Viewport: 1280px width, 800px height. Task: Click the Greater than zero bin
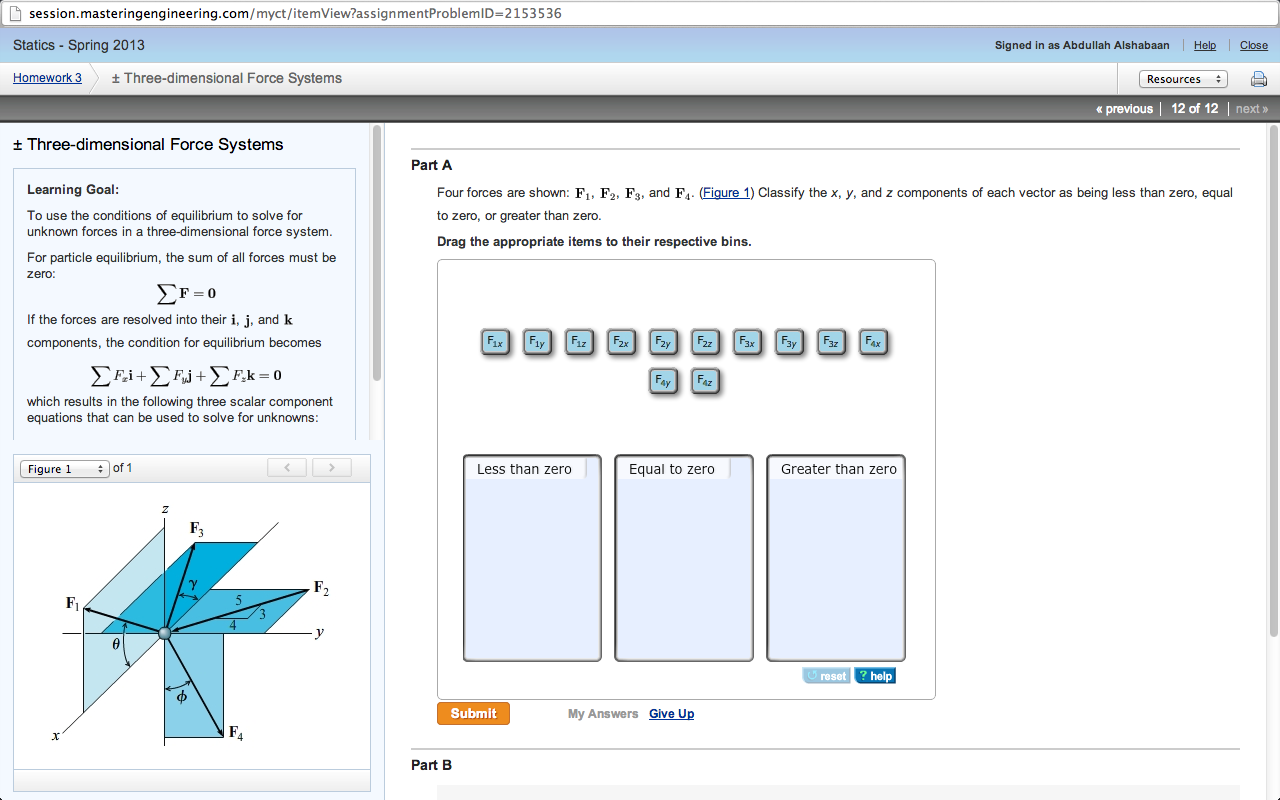point(836,558)
